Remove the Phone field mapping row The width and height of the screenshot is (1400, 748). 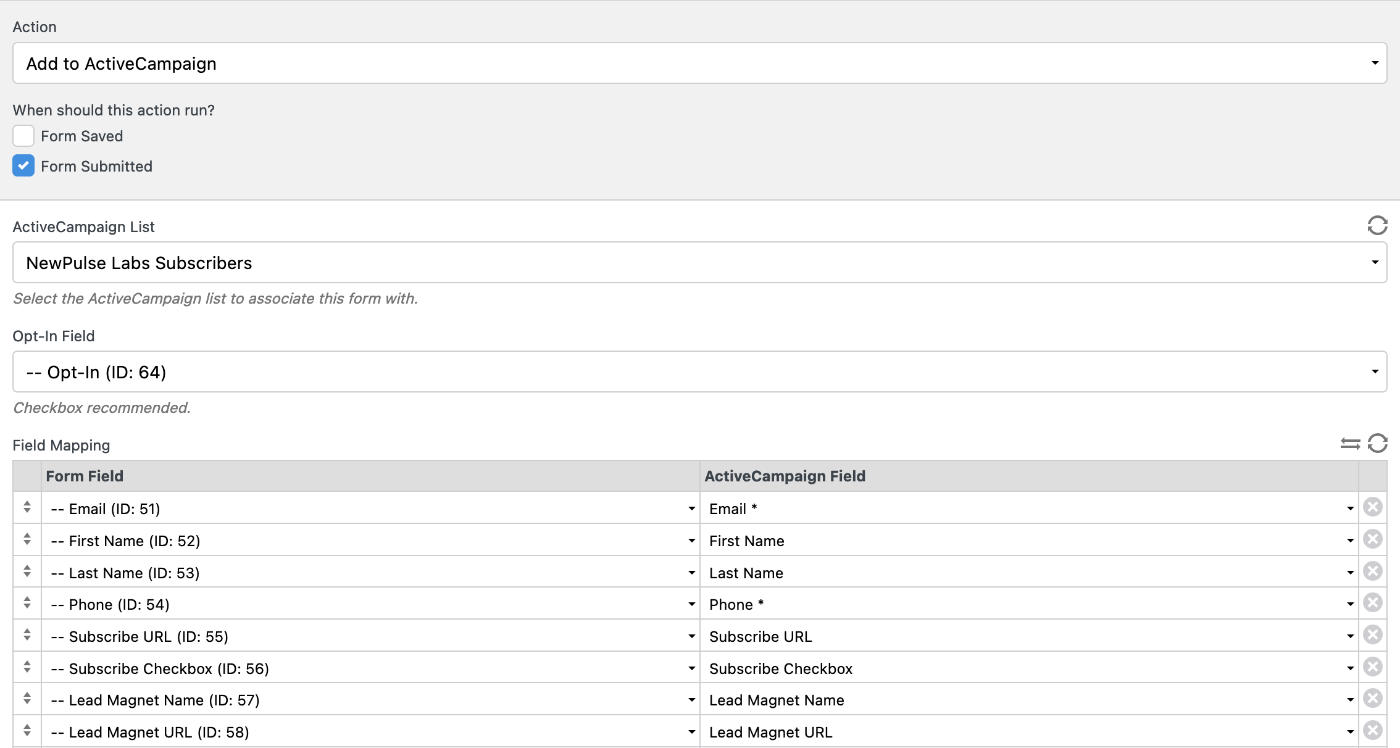tap(1372, 604)
